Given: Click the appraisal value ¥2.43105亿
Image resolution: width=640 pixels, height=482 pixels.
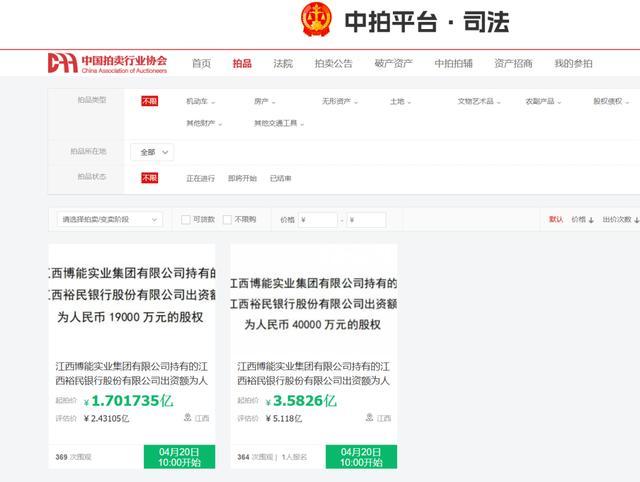Looking at the screenshot, I should [x=106, y=418].
